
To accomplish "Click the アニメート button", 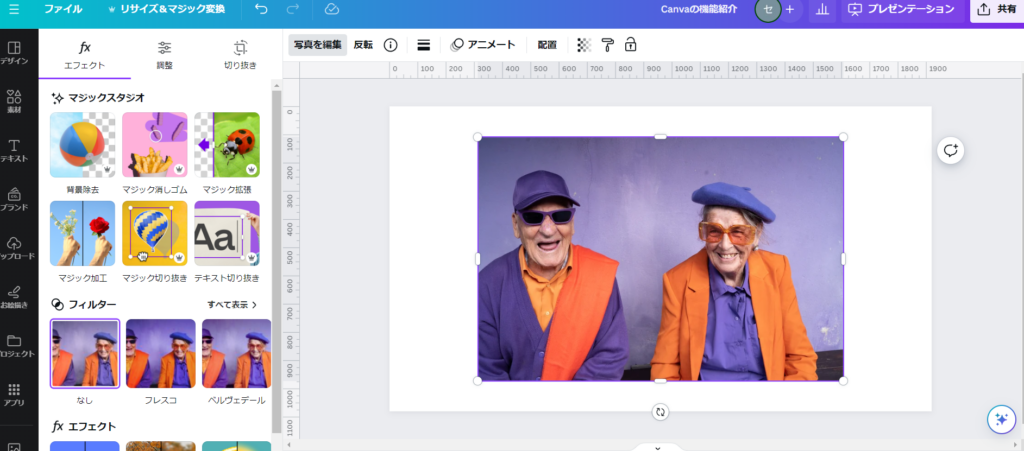I will (483, 45).
